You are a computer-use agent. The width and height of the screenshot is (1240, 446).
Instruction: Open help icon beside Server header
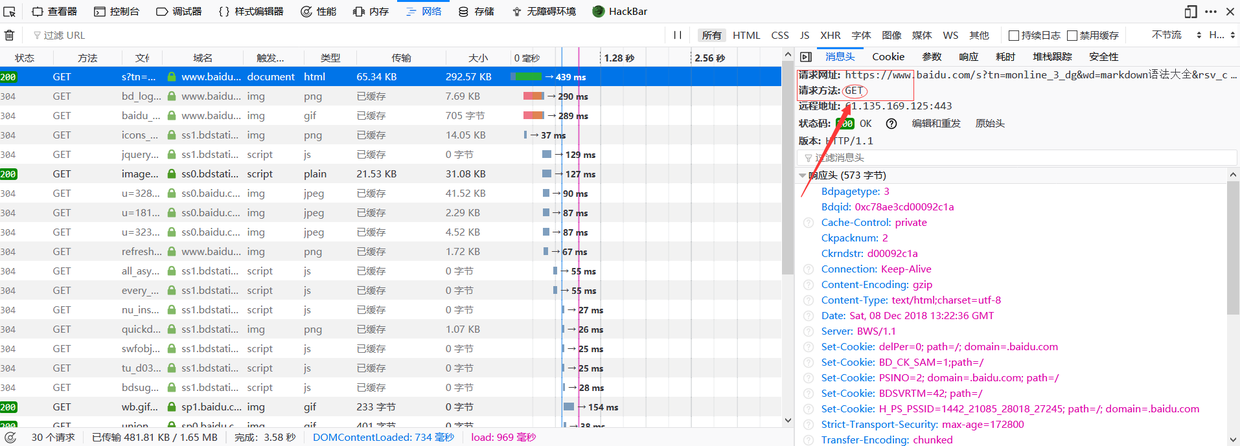point(808,331)
